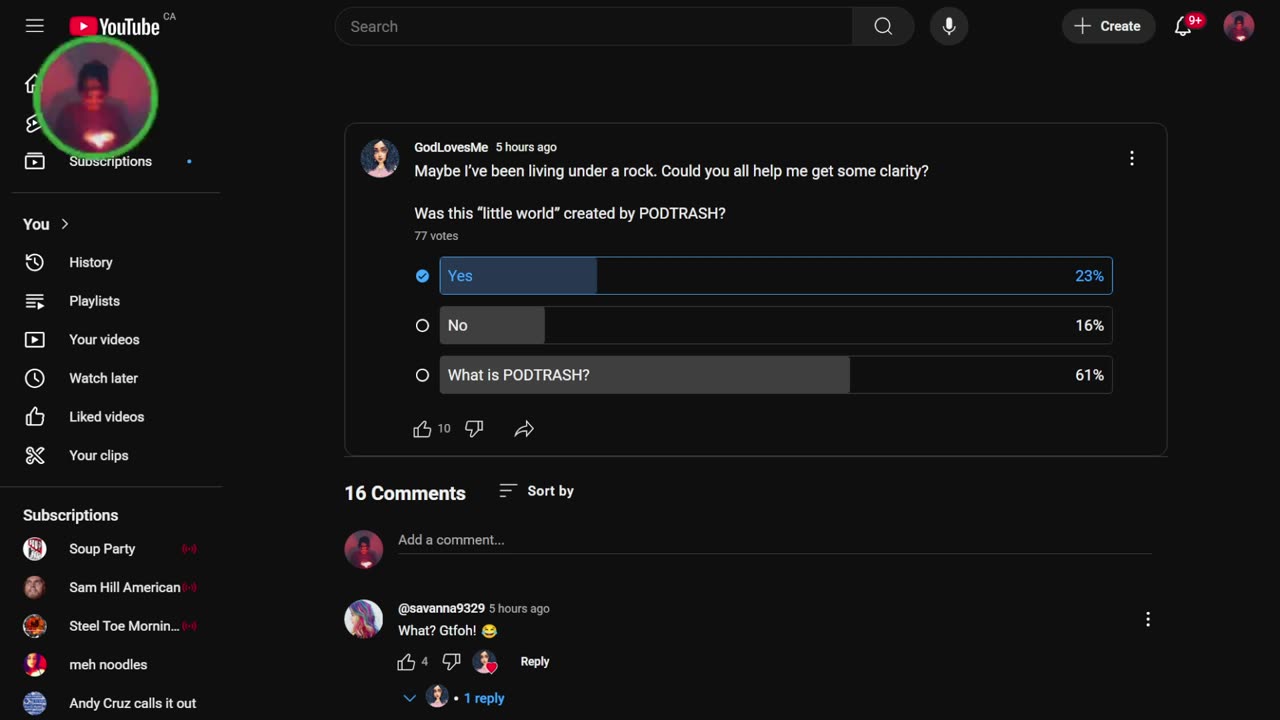Like the GodLovesMe poll post

422,429
